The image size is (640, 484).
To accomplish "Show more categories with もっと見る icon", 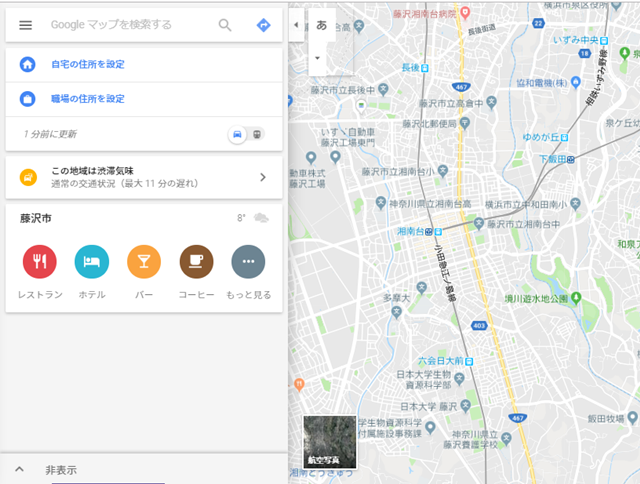I will click(x=248, y=262).
